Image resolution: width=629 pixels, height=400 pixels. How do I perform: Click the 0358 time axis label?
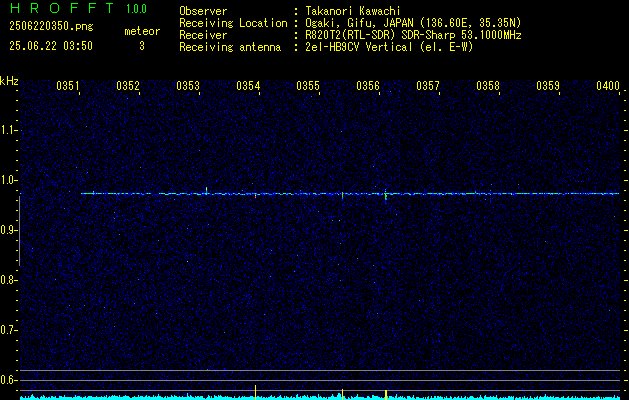pos(488,86)
